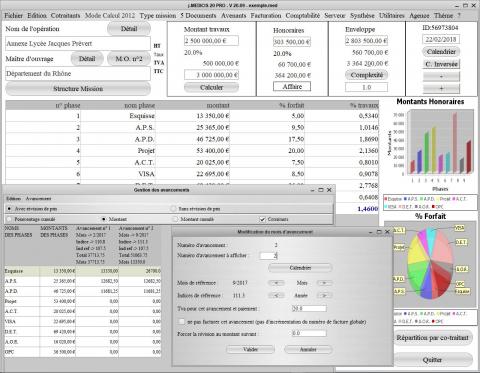Click the % forfait column header
480x373 pixels.
(267, 105)
